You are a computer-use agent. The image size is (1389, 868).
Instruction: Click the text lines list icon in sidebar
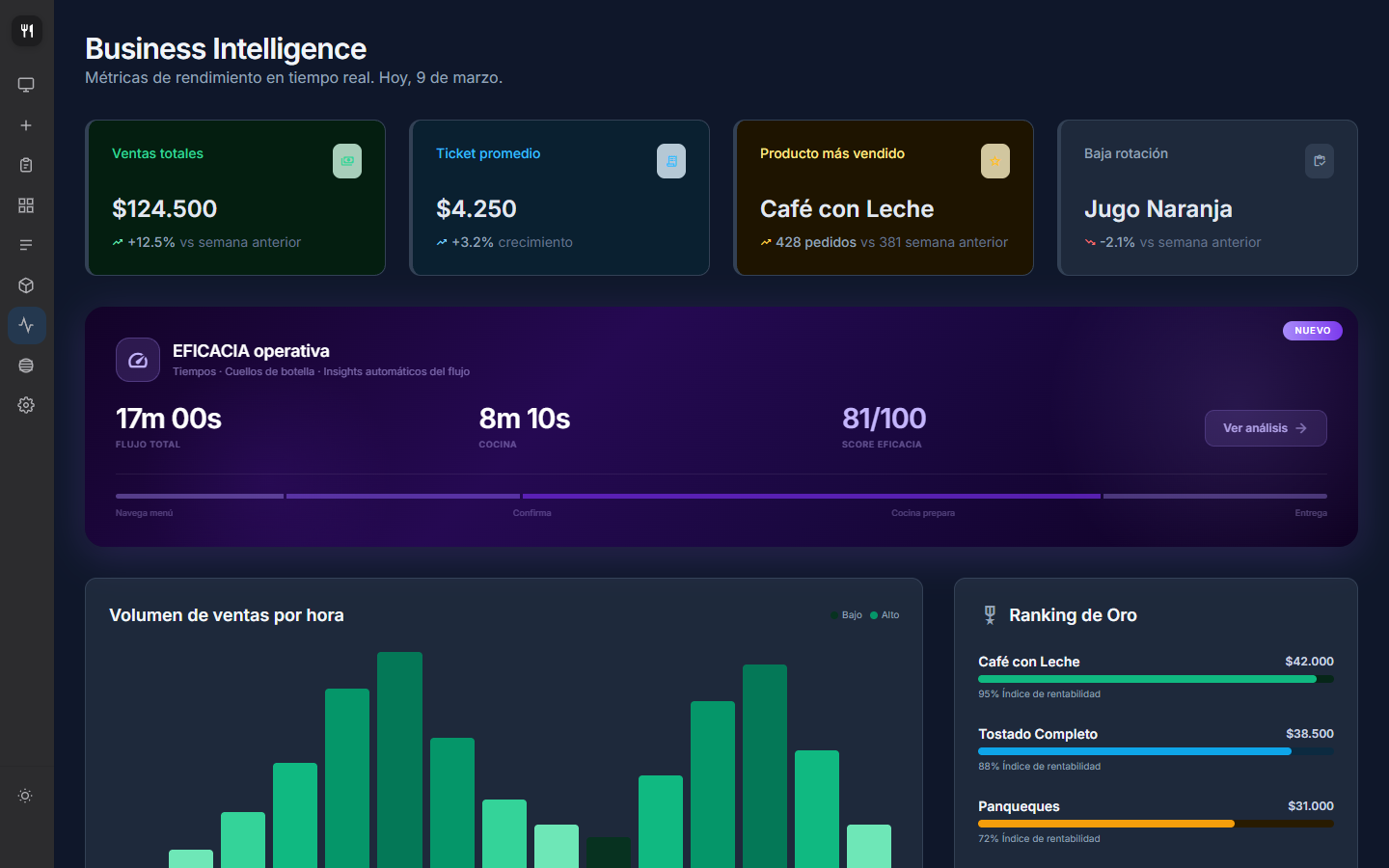(26, 245)
